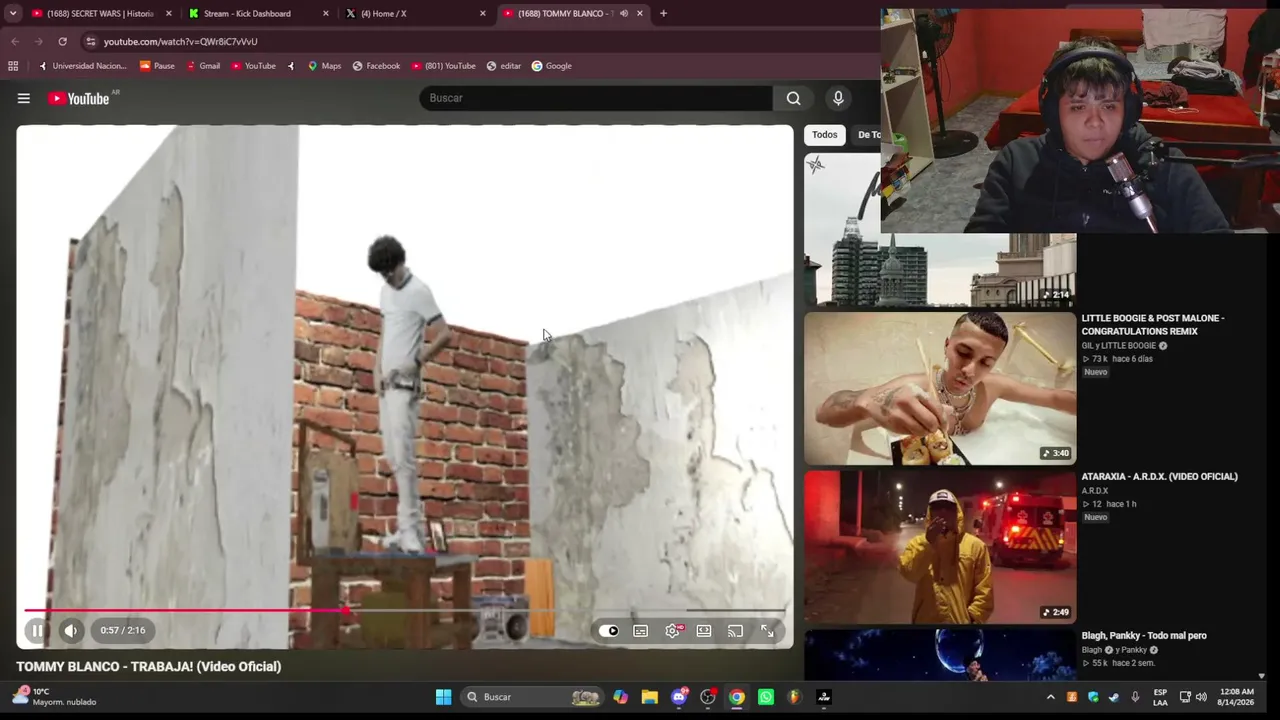Viewport: 1280px width, 720px height.
Task: Show hidden system tray icons chevron
Action: click(1050, 697)
